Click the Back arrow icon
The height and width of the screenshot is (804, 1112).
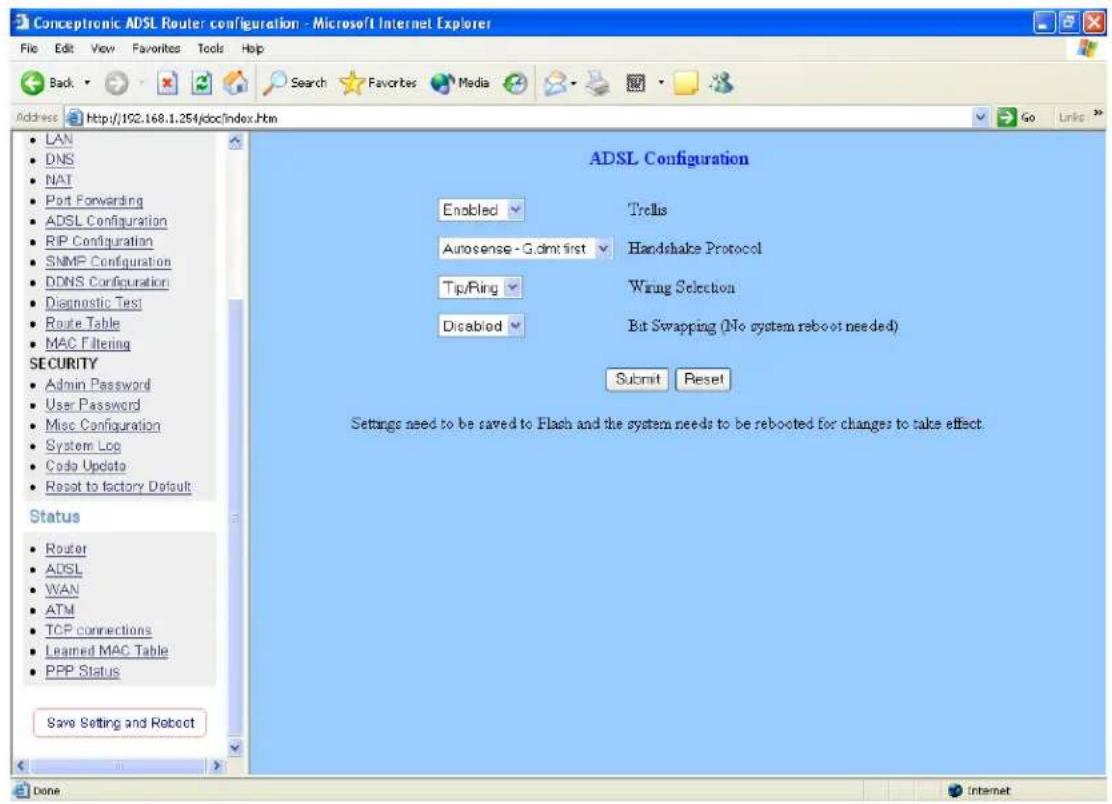(32, 84)
